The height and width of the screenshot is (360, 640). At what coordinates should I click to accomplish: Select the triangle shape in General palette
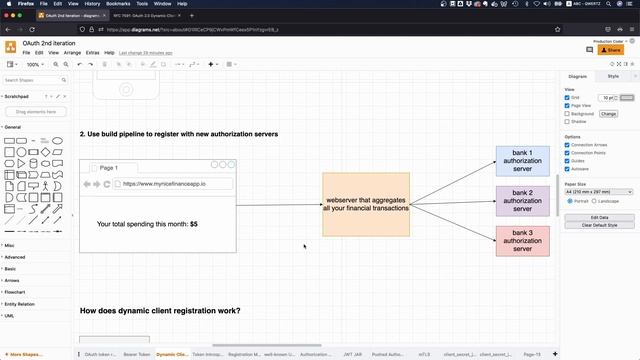click(x=21, y=164)
